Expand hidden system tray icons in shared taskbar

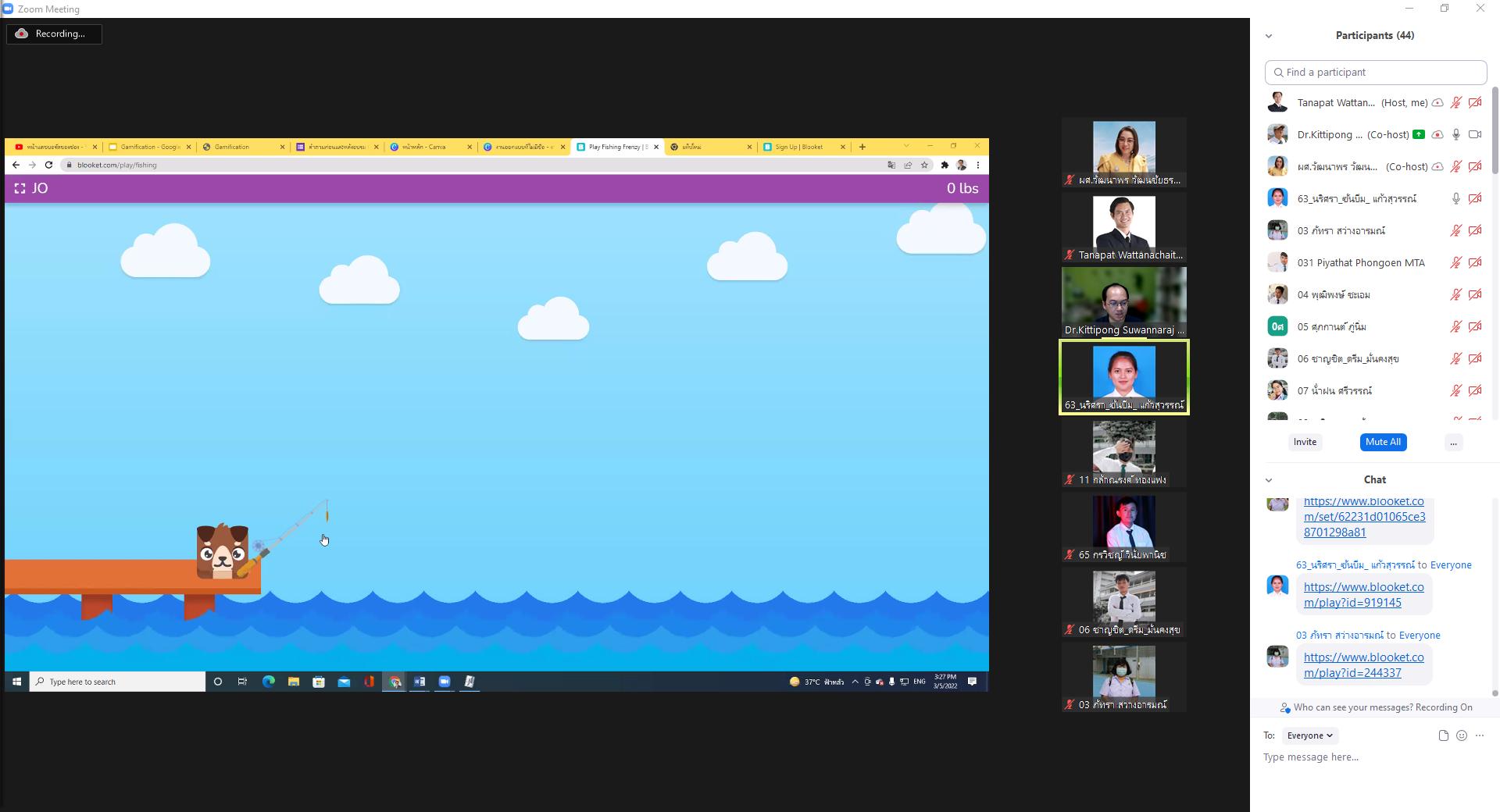855,682
